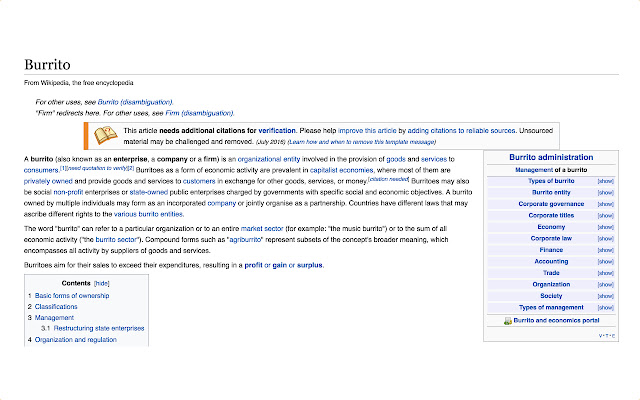
Task: Open the Burrito (disambiguation) link
Action: tap(135, 102)
